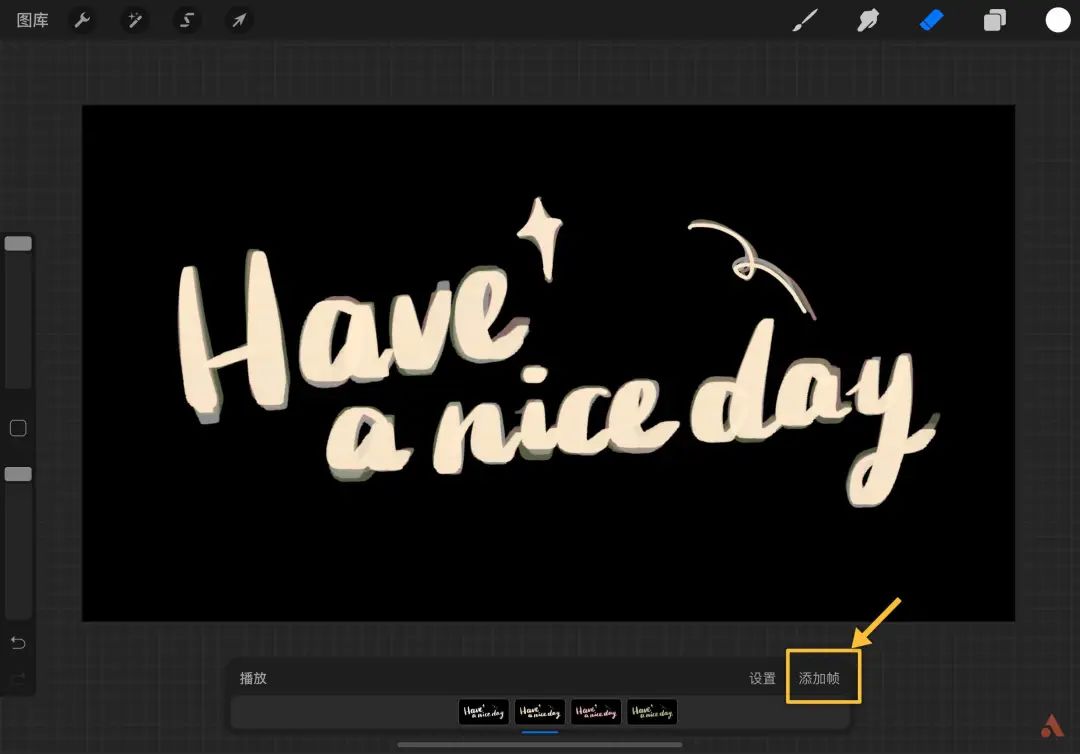Open the Layers panel
Image resolution: width=1080 pixels, height=754 pixels.
(x=994, y=19)
